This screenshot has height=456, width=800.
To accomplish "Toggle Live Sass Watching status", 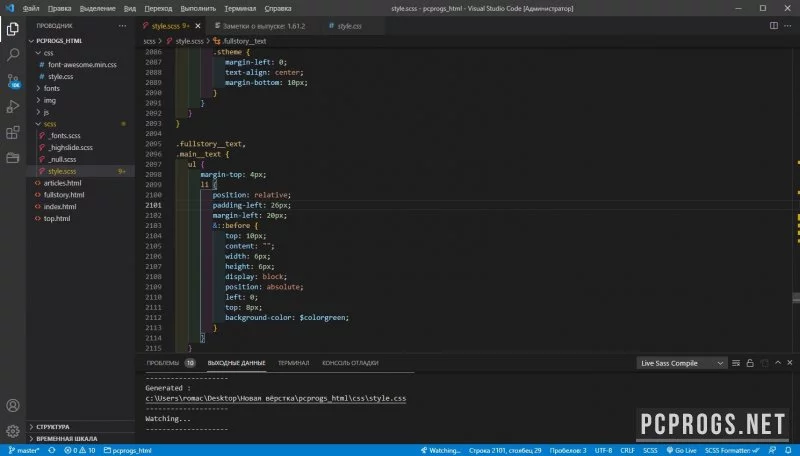I will coord(440,450).
